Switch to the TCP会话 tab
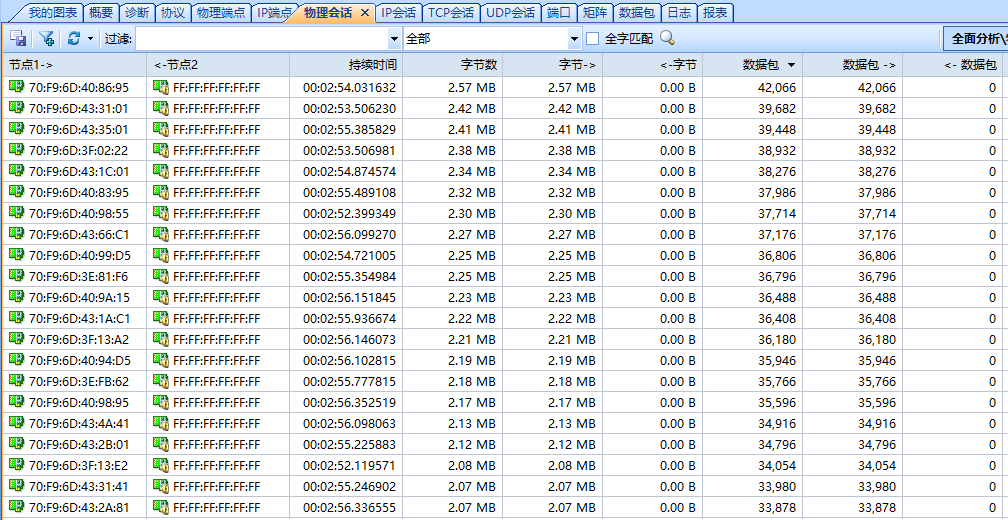 pos(451,12)
